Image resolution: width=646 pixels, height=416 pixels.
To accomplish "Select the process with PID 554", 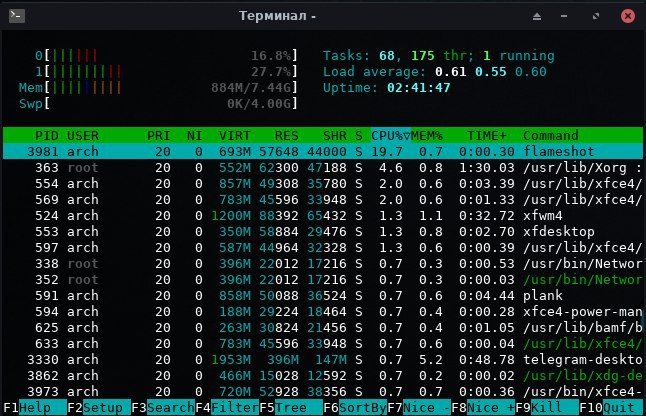I will [x=323, y=184].
